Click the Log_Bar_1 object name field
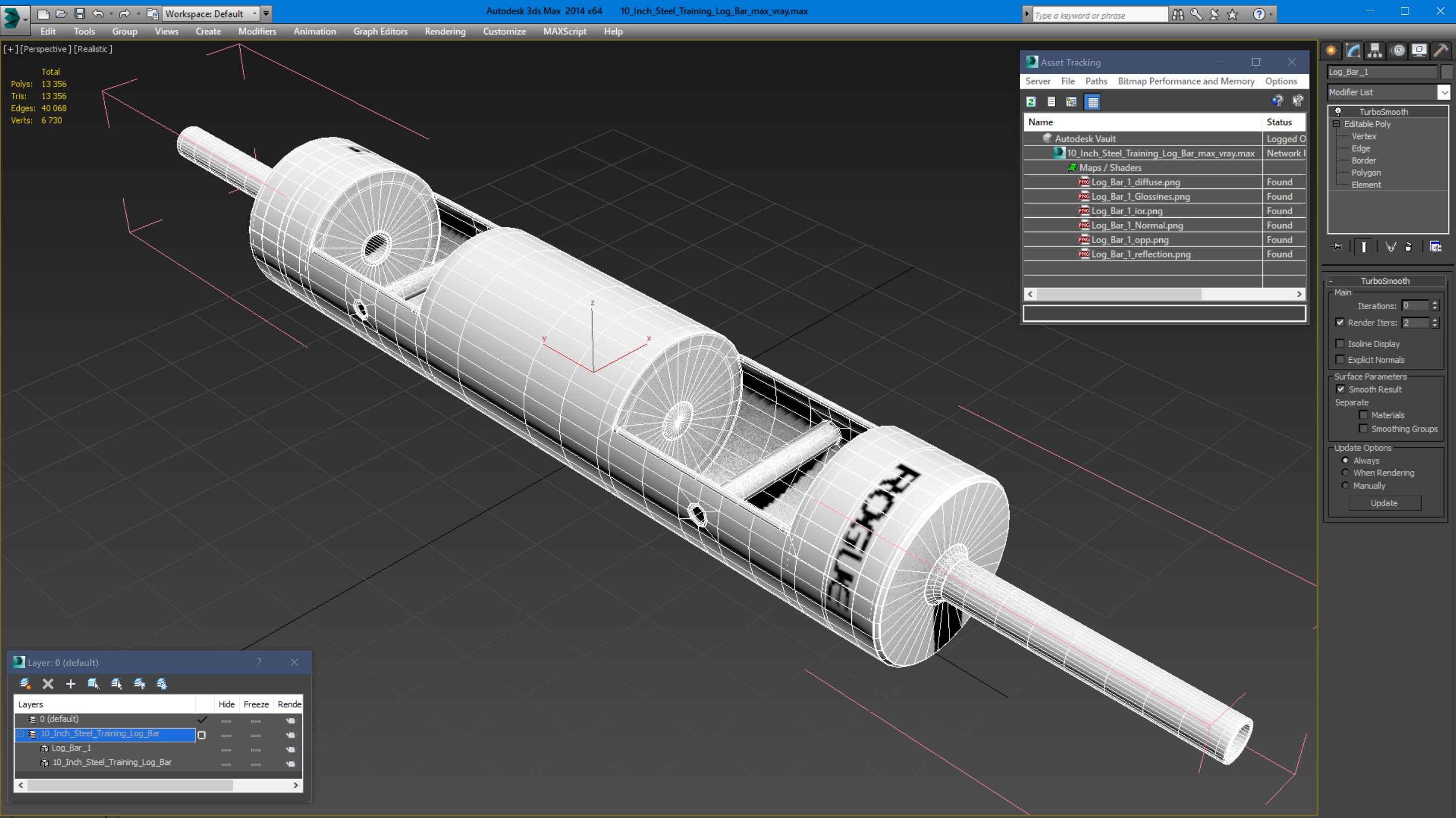 coord(1381,72)
